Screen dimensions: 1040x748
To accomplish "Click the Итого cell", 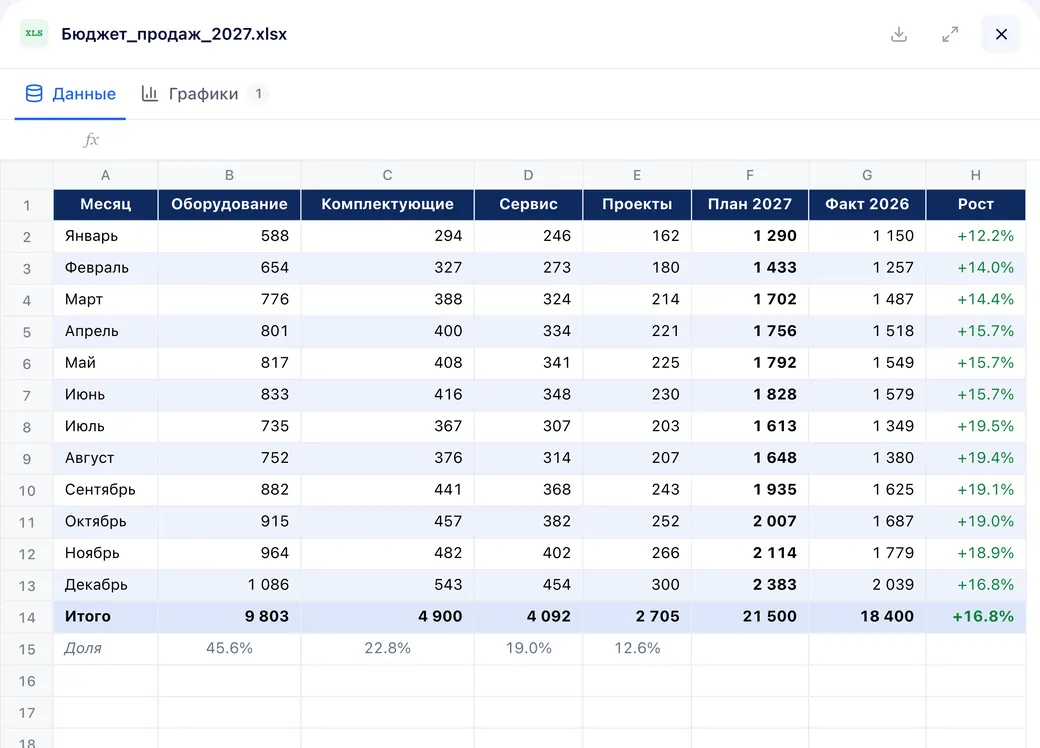I will click(105, 617).
